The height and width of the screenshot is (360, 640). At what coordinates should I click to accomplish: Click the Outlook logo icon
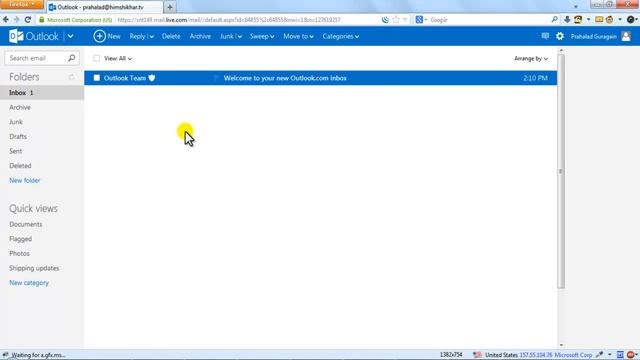16,36
